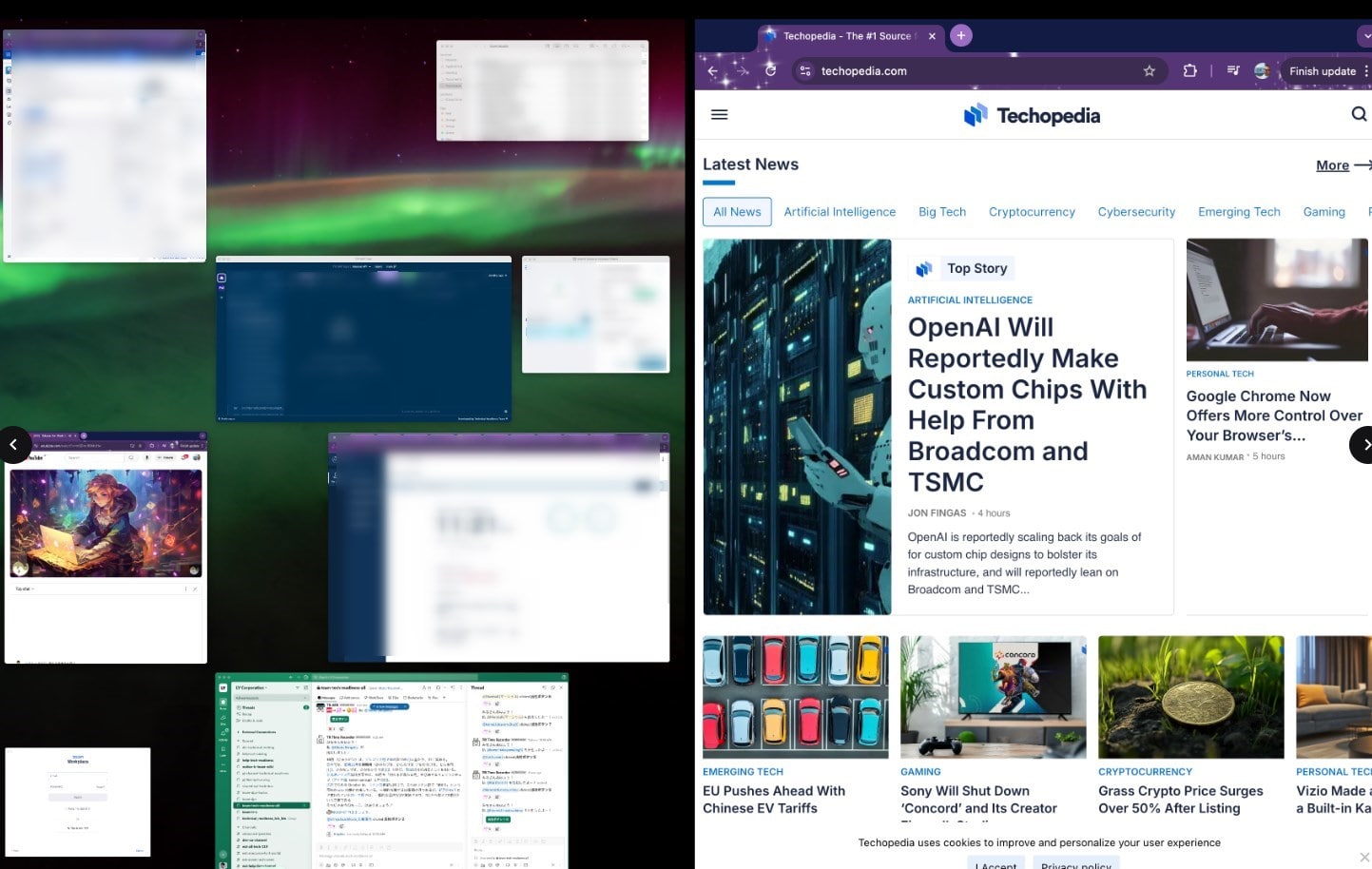Image resolution: width=1372 pixels, height=869 pixels.
Task: Select the green Slack window thumbnail
Action: click(x=392, y=771)
